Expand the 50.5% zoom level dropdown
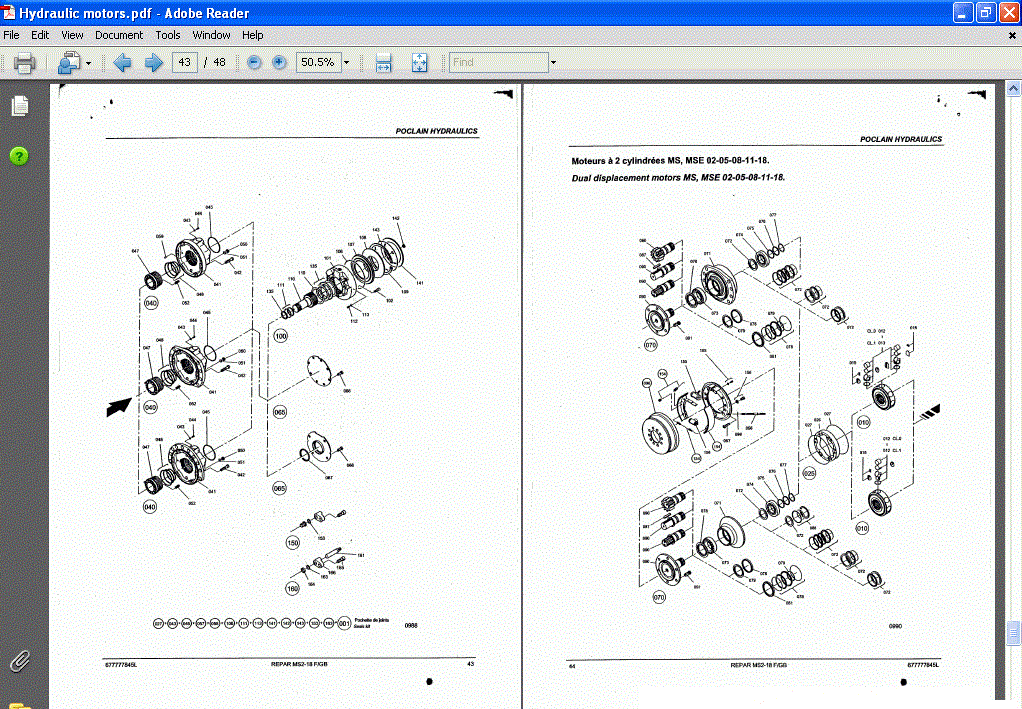This screenshot has width=1022, height=709. pyautogui.click(x=347, y=63)
